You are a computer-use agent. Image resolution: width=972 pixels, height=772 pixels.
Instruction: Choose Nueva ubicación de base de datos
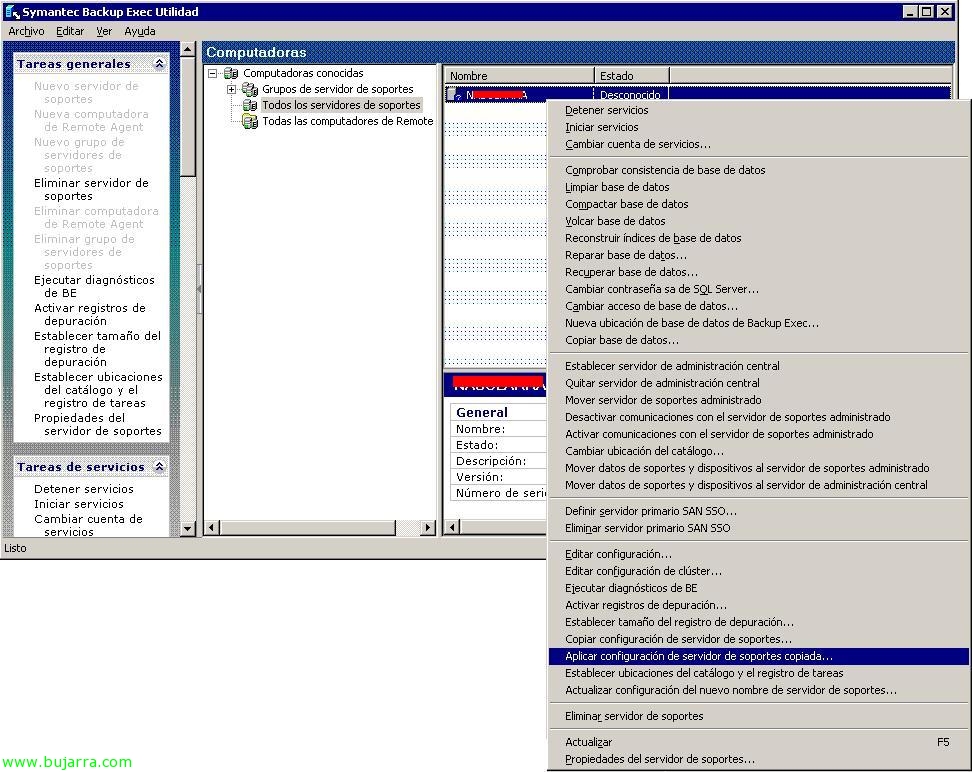coord(759,323)
